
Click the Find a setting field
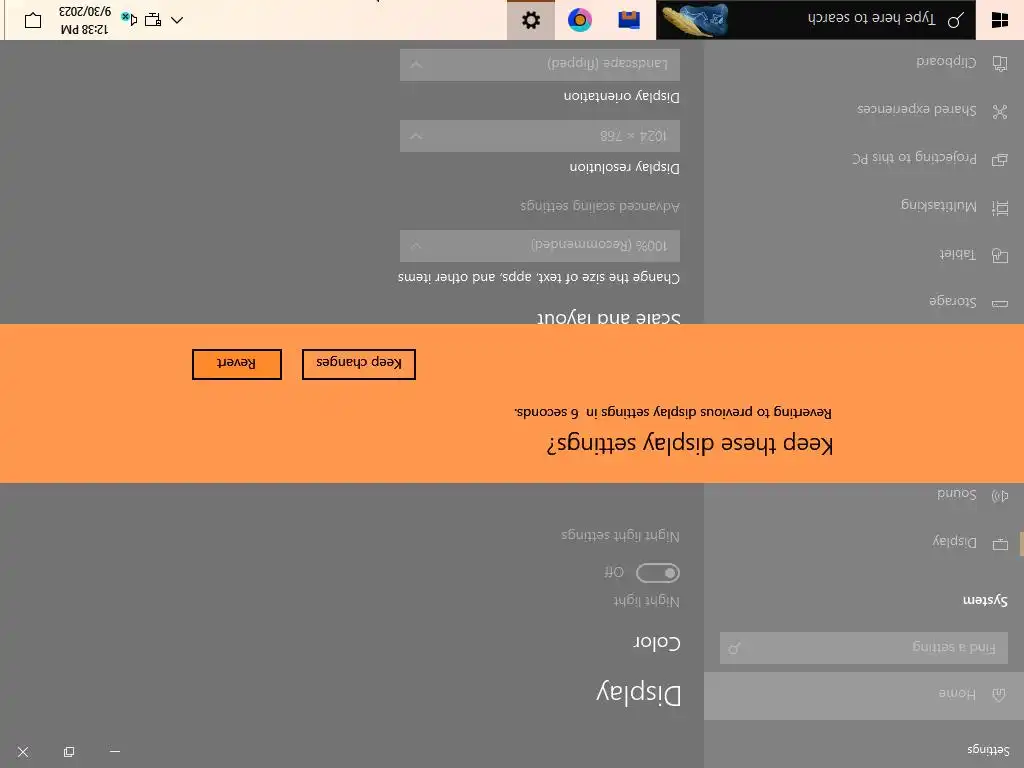[863, 648]
